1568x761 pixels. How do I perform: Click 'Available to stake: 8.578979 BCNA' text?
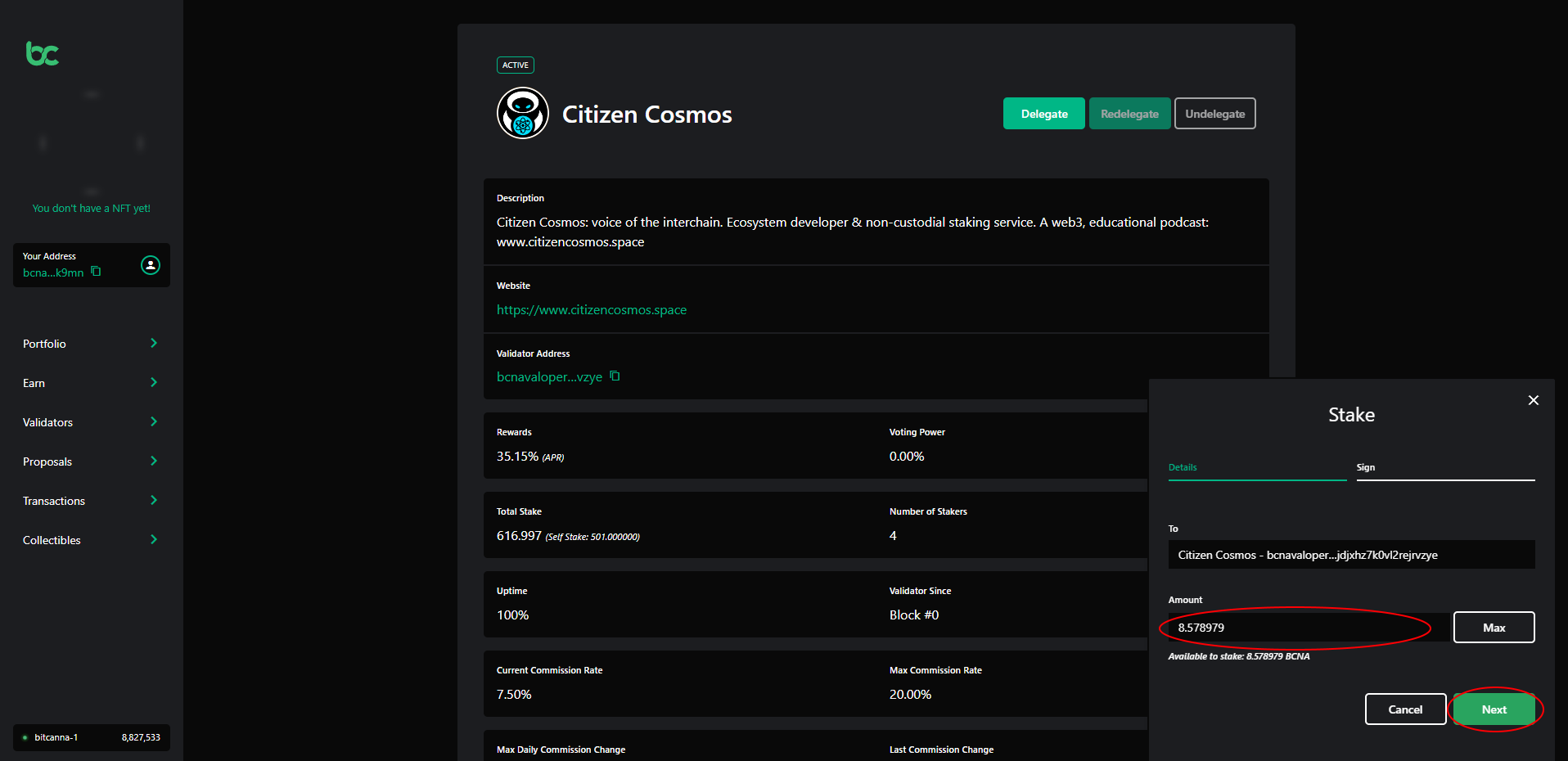[1239, 656]
